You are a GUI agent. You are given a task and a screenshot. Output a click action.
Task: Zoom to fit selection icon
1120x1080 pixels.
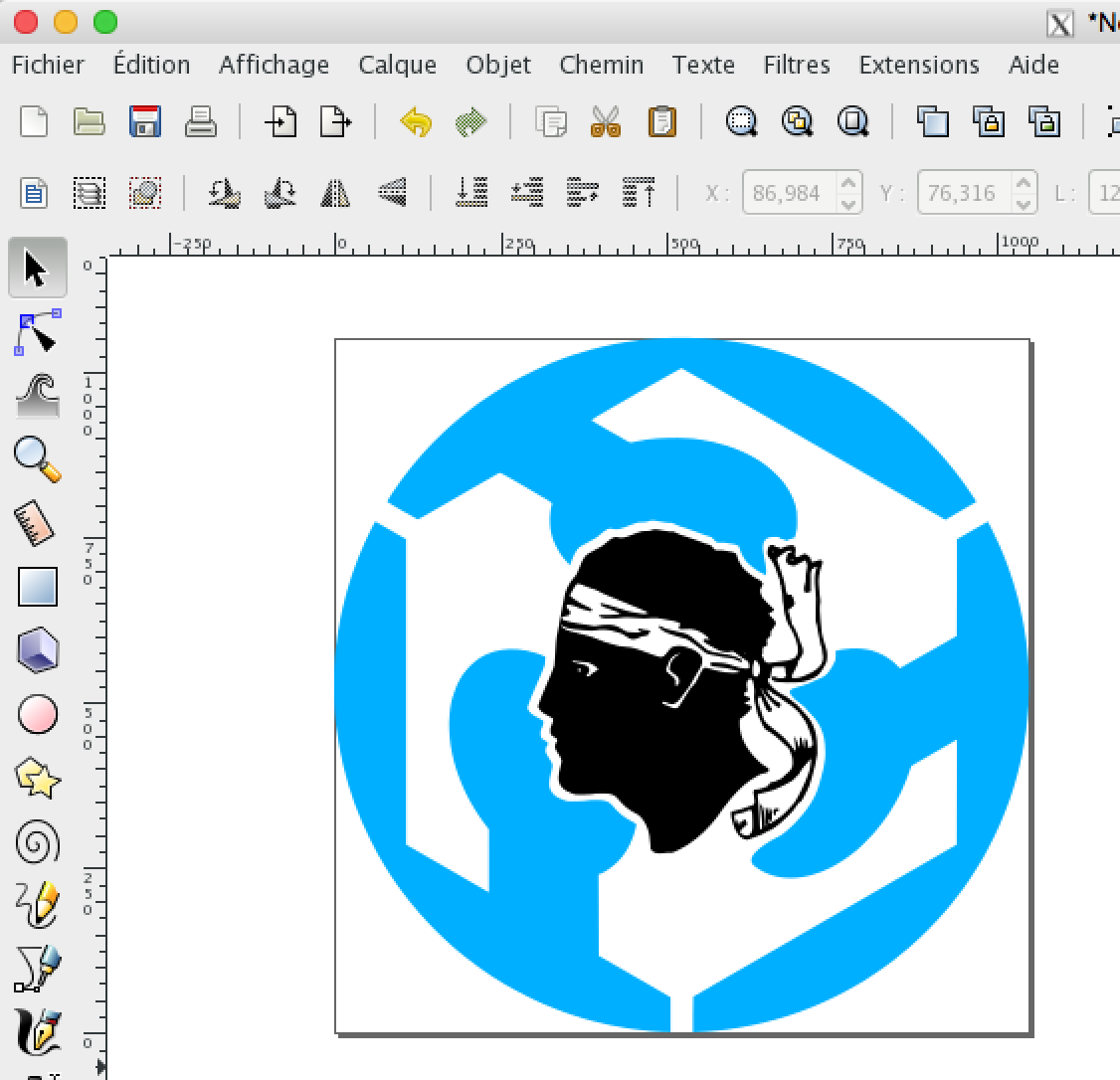pyautogui.click(x=742, y=121)
